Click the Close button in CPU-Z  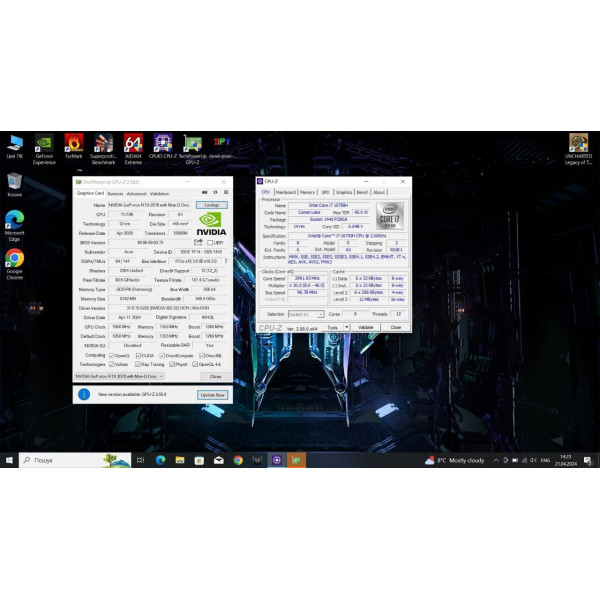pyautogui.click(x=396, y=327)
